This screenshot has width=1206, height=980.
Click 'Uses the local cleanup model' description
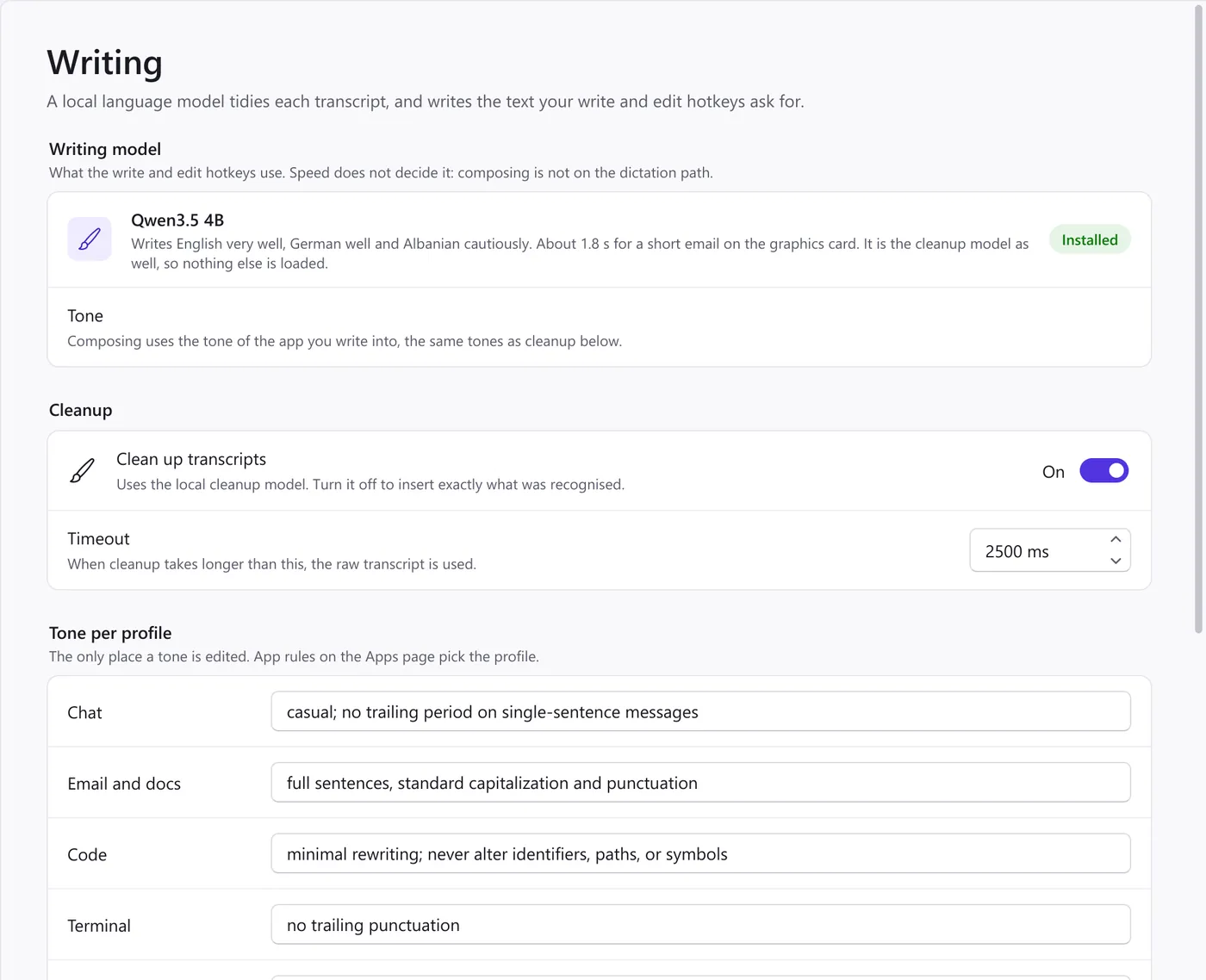(370, 485)
